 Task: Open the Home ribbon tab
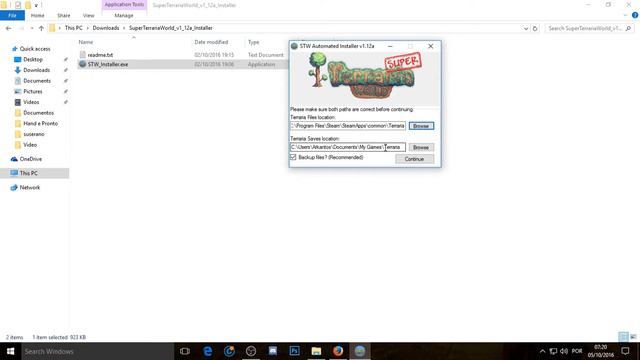(x=38, y=16)
